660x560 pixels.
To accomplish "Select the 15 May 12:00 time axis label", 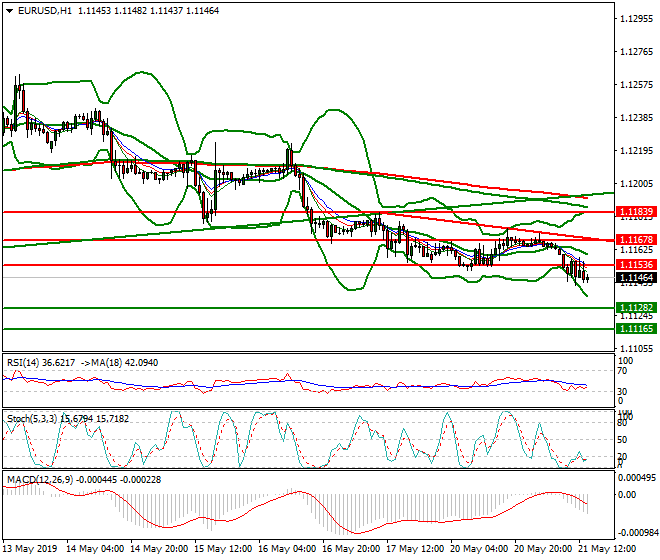I will (224, 549).
